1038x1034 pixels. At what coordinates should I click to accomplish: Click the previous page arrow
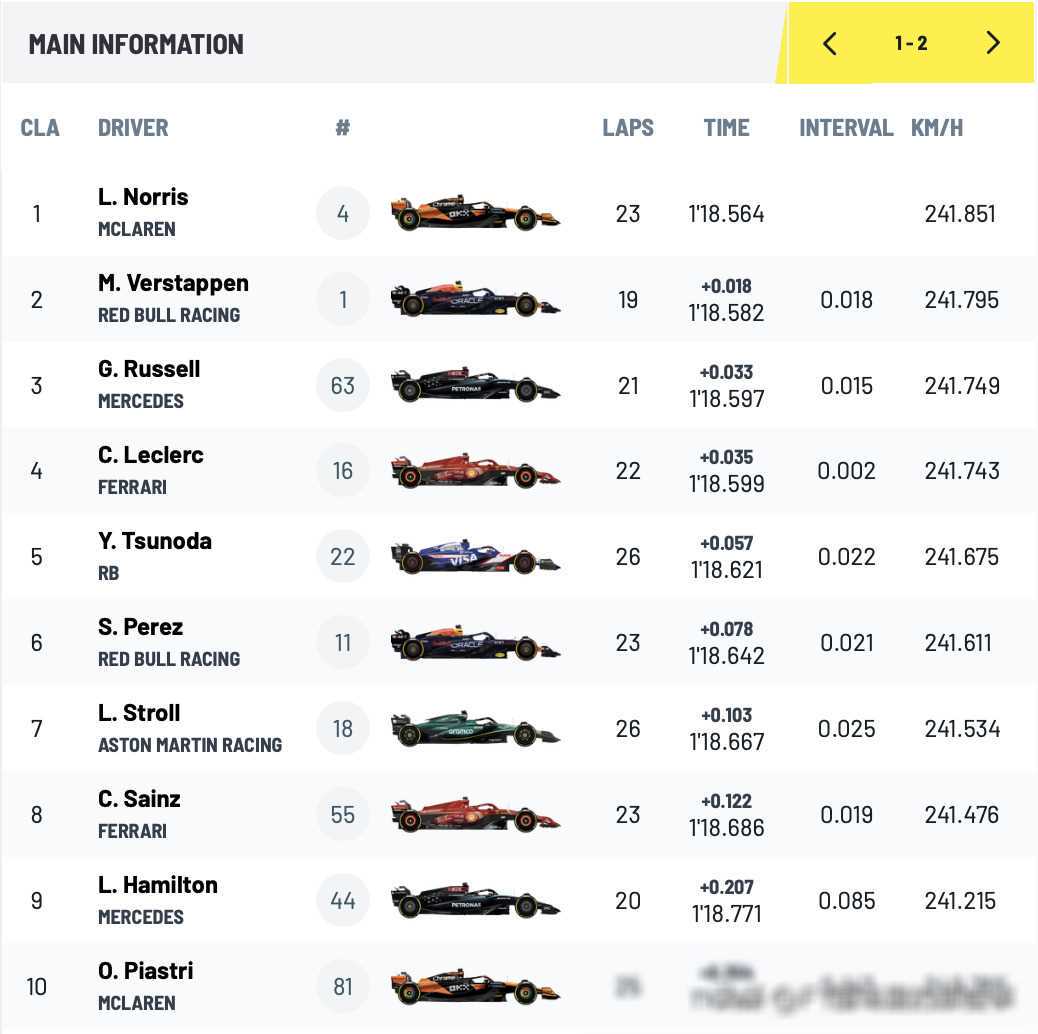click(830, 43)
